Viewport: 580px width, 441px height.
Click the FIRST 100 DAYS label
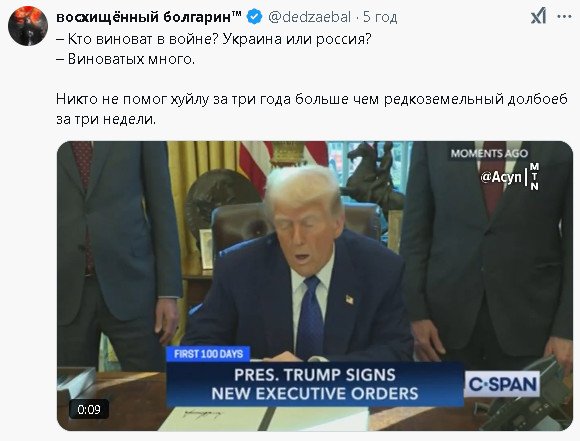[208, 354]
